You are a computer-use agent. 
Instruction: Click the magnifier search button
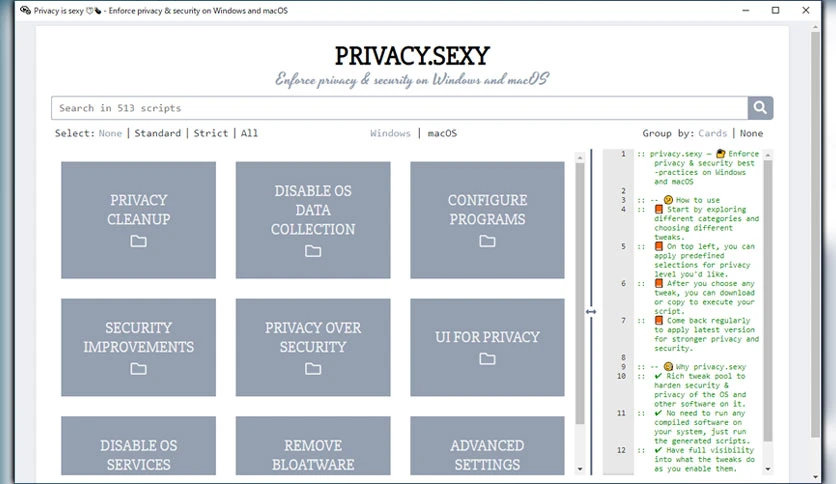click(x=760, y=108)
